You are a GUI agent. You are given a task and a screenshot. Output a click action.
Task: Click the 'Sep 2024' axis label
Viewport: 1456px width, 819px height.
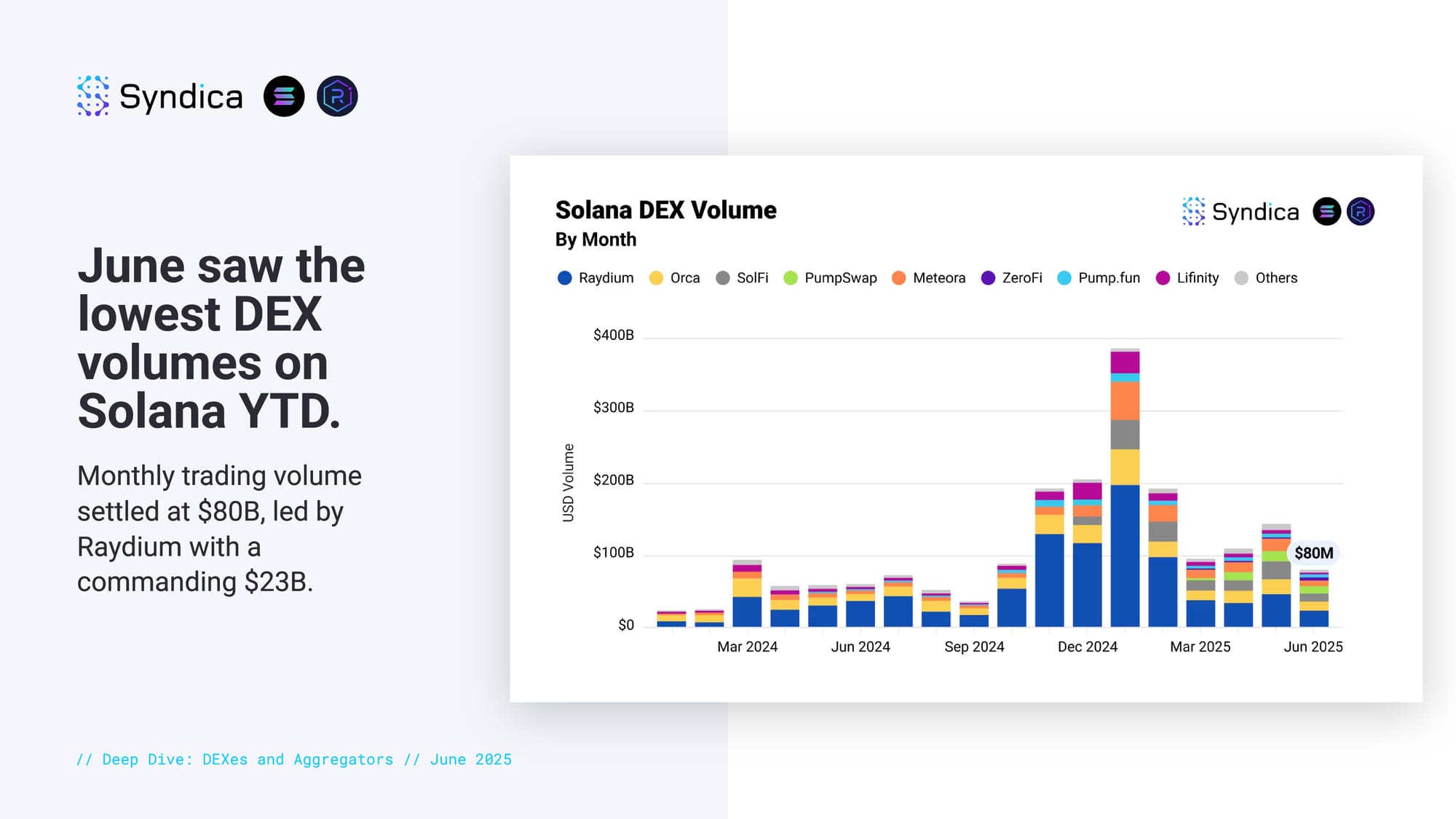974,646
